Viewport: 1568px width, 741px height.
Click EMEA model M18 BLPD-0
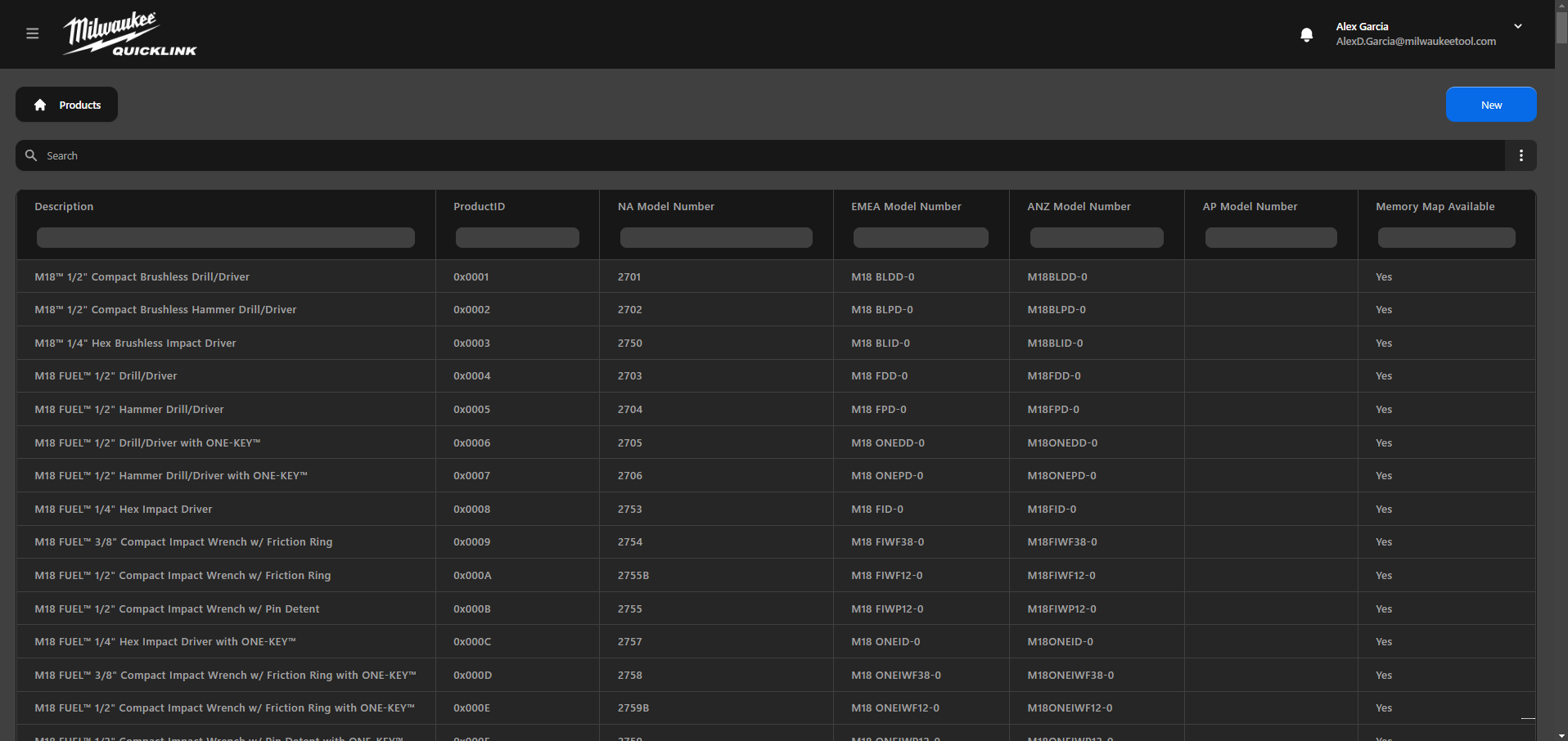coord(882,310)
